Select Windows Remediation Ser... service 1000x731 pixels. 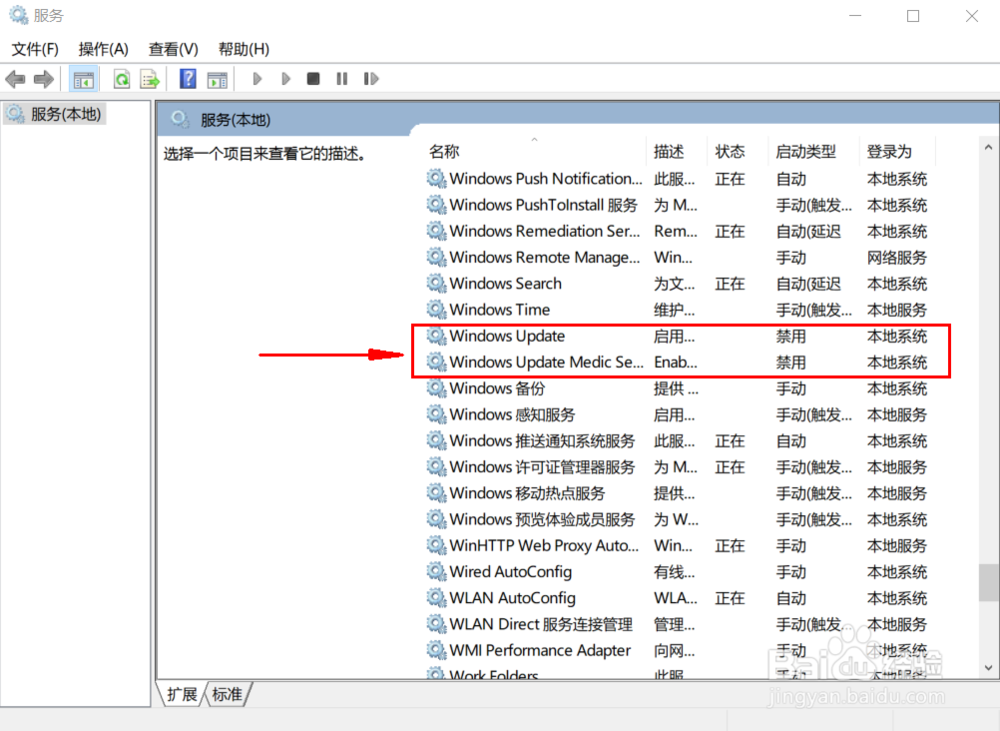pos(545,231)
